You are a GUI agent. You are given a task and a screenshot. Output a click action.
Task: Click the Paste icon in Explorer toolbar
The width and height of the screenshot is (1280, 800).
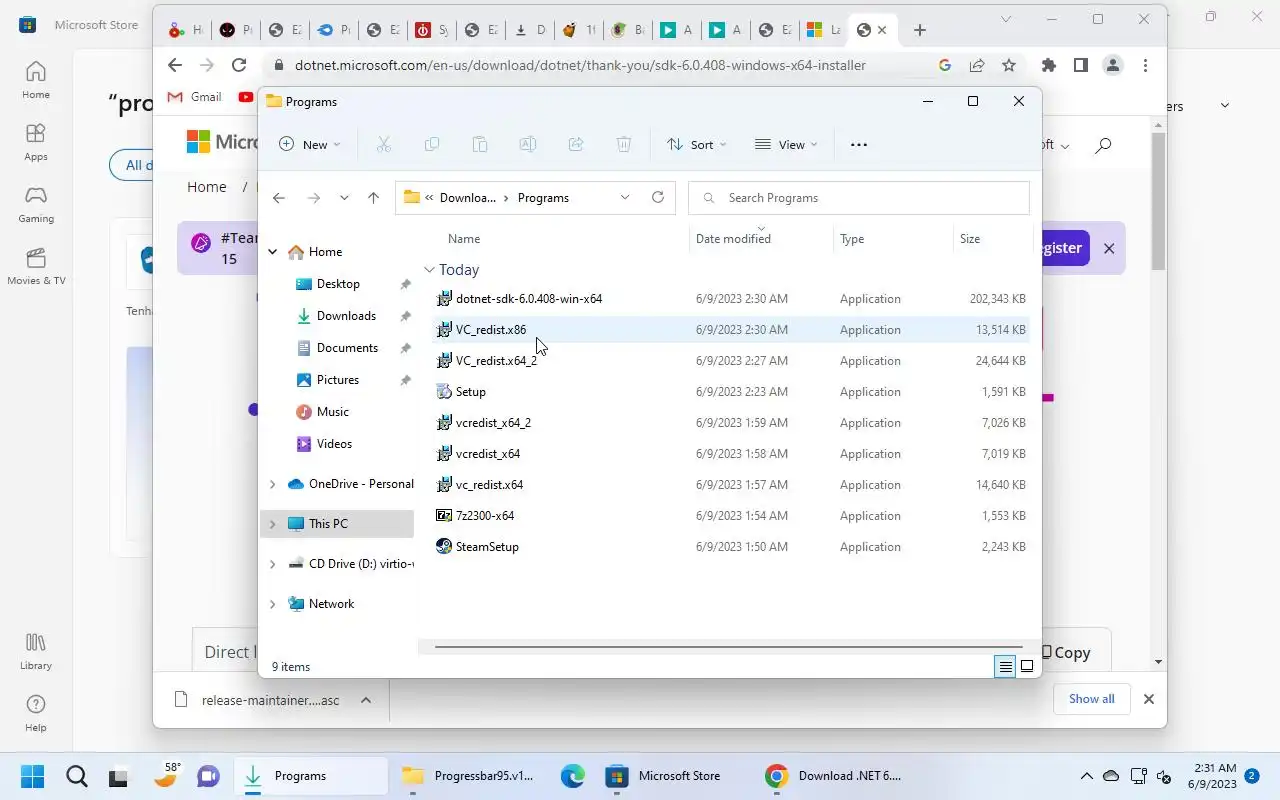tap(480, 144)
